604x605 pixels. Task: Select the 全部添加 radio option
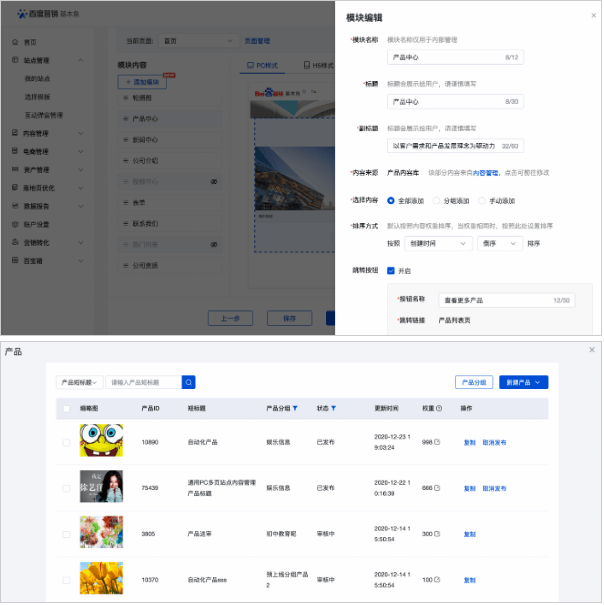tap(391, 201)
